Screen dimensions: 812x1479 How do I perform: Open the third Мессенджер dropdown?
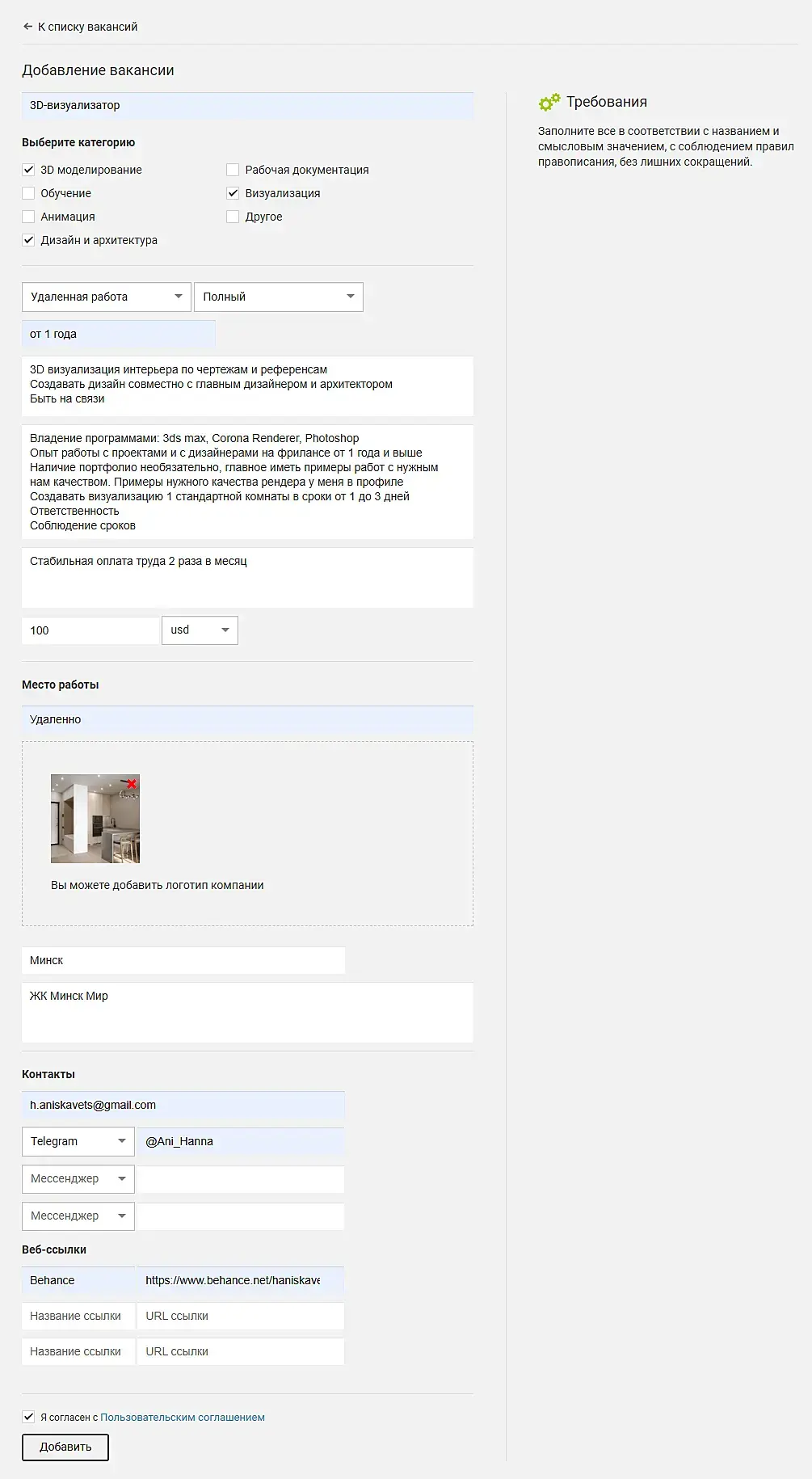coord(78,1216)
